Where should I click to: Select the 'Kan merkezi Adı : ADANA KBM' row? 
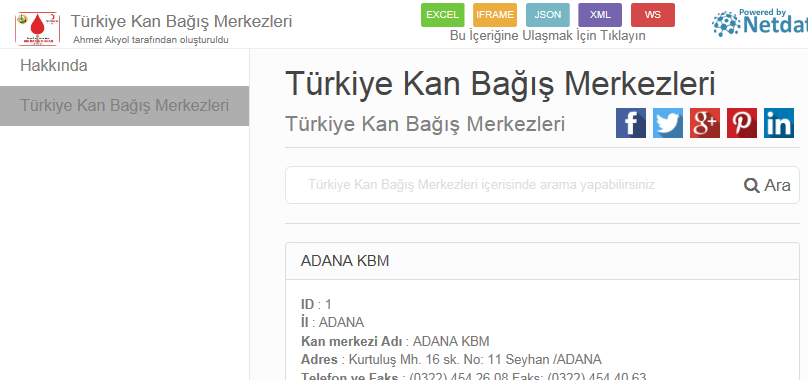point(395,341)
